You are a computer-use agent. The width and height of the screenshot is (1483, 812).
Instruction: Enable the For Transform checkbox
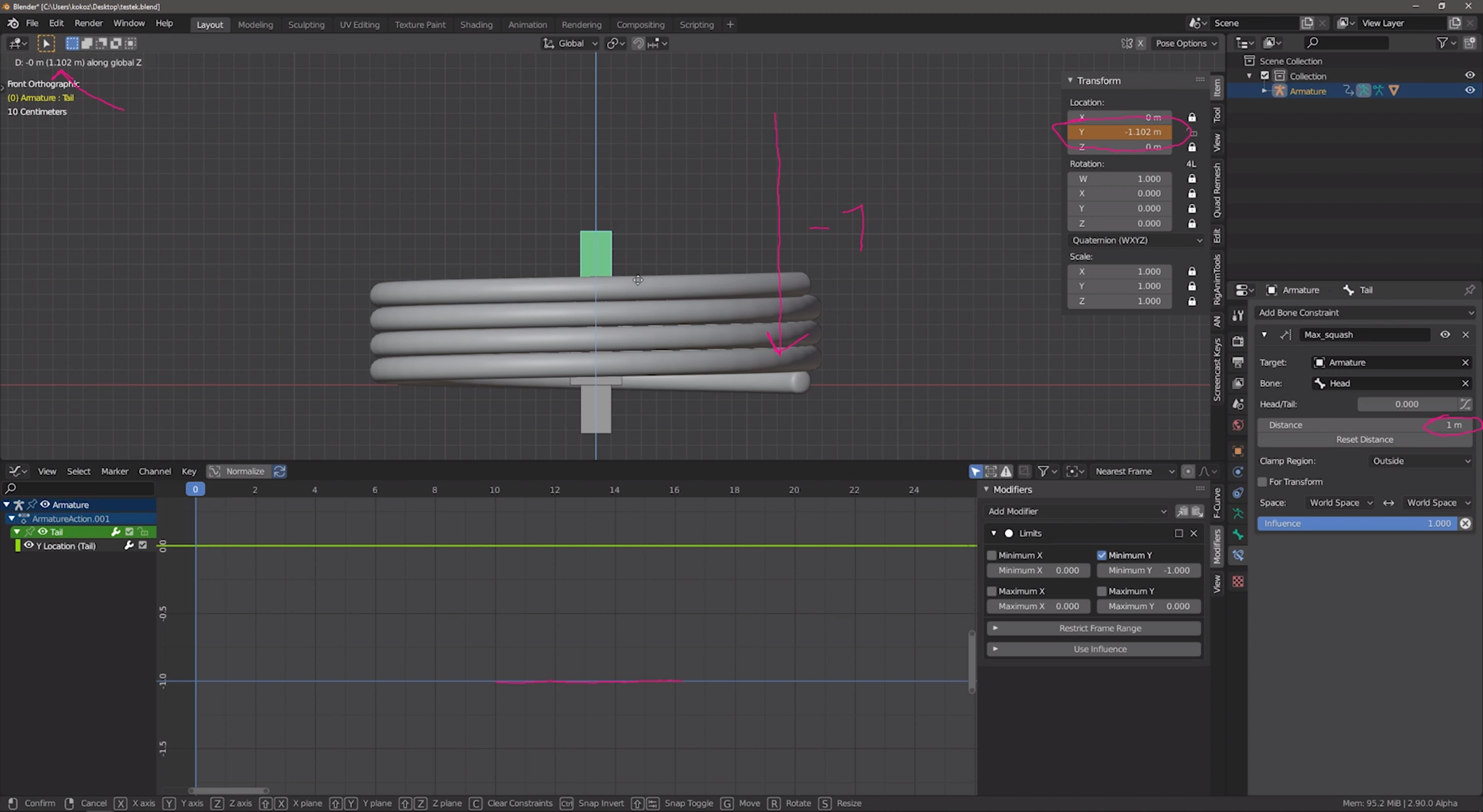[1263, 482]
